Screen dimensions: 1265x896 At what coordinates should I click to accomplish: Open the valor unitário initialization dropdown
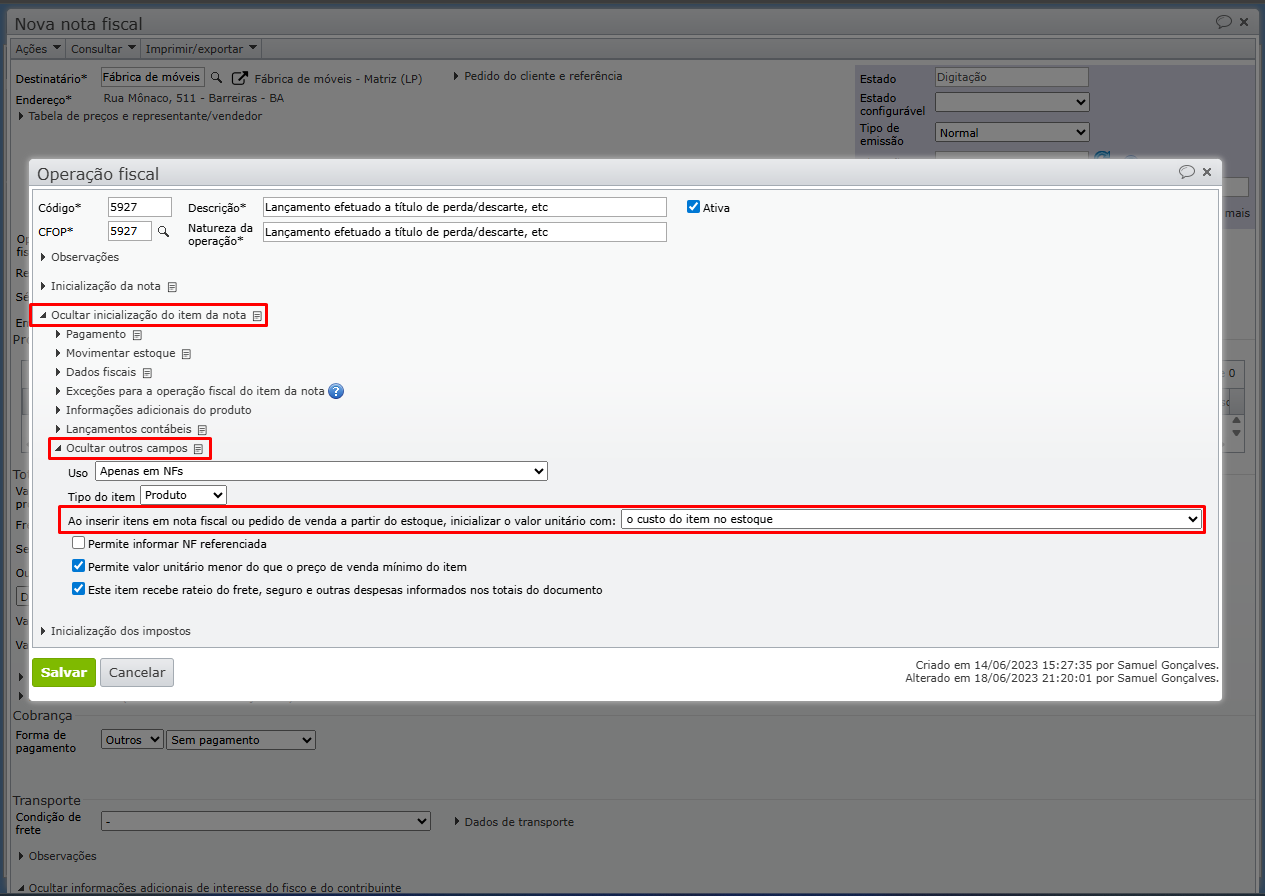pyautogui.click(x=911, y=520)
